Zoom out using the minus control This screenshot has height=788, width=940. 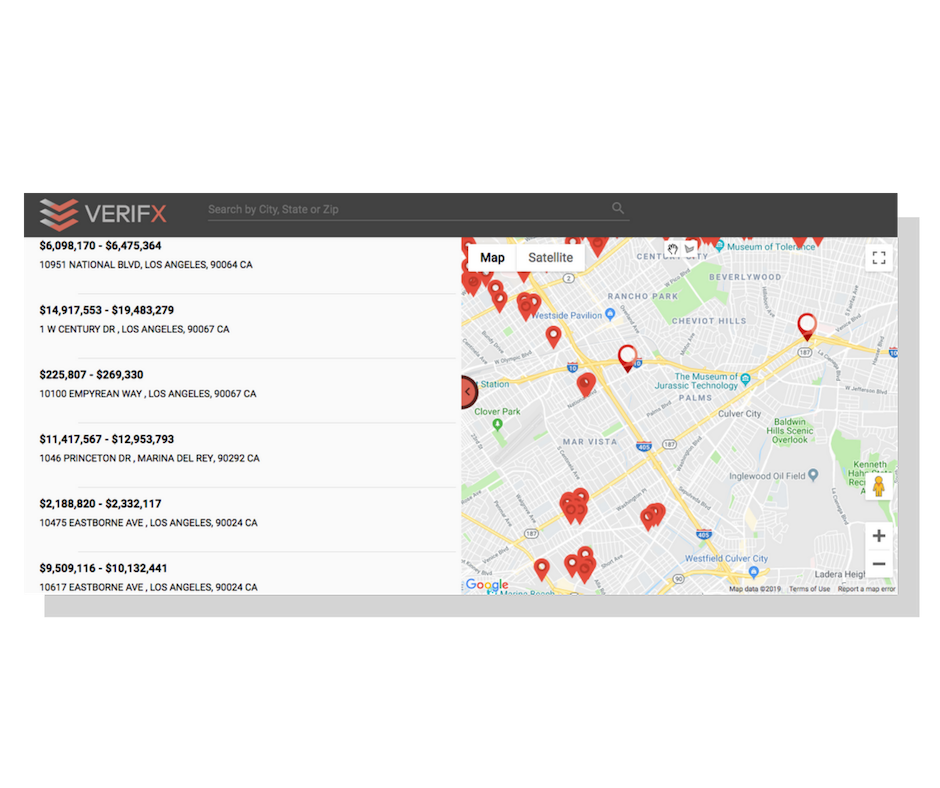click(x=879, y=563)
